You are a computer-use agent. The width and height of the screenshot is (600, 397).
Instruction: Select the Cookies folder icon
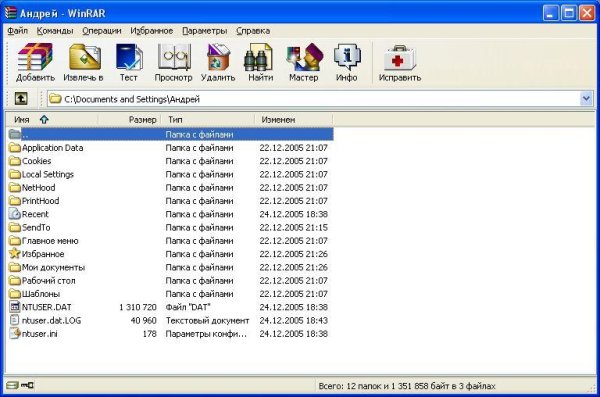coord(15,161)
